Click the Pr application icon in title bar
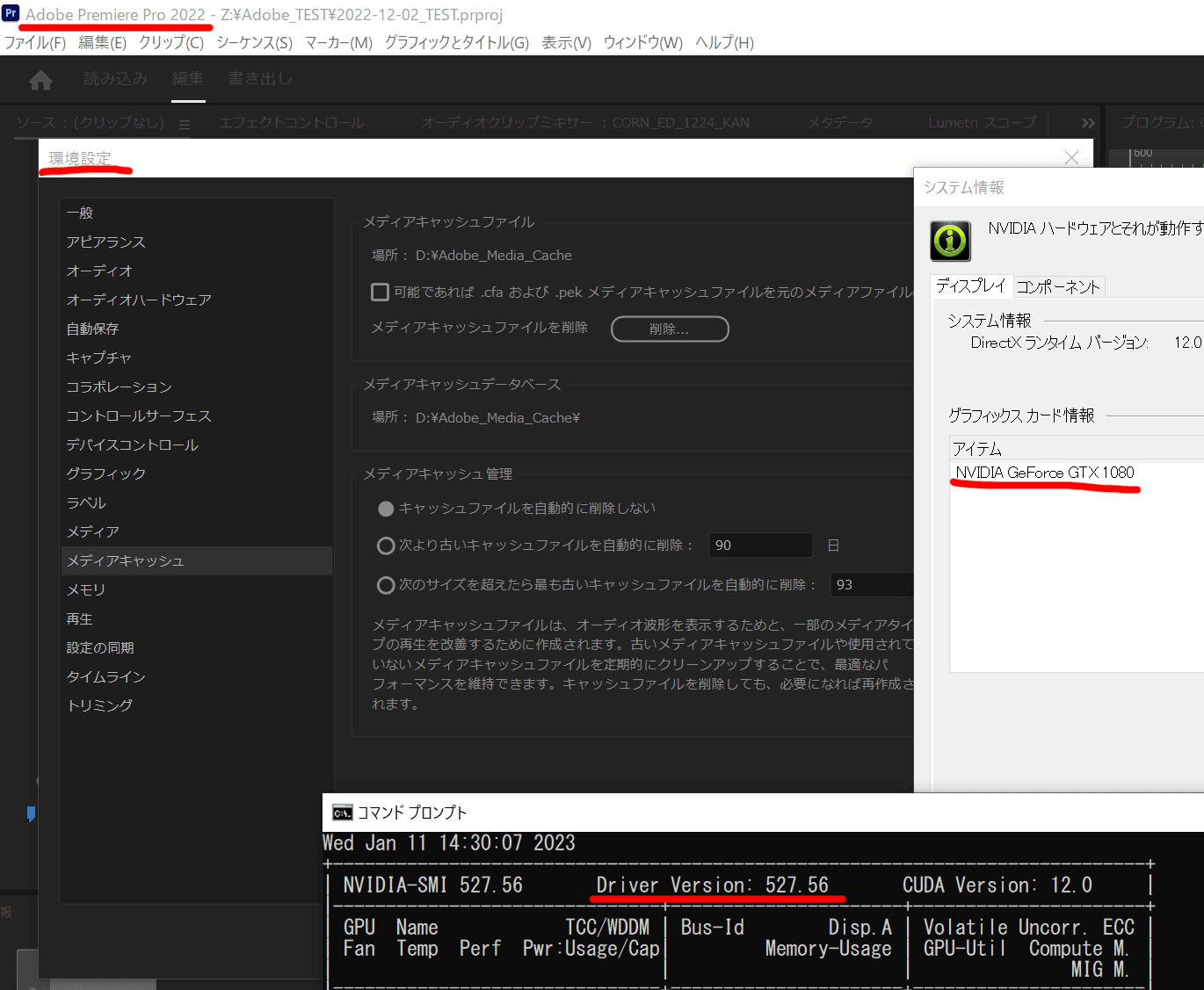Viewport: 1204px width, 990px height. 11,14
